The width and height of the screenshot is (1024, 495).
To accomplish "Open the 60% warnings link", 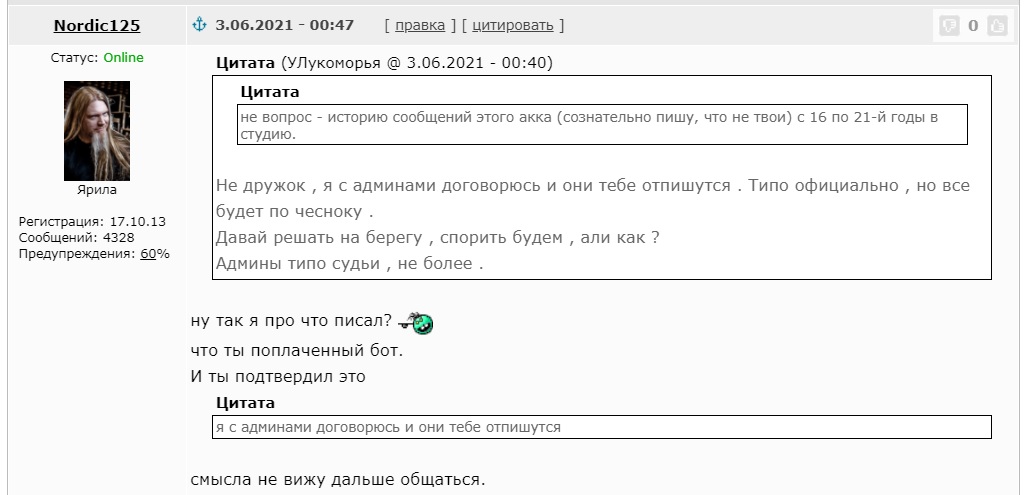I will pyautogui.click(x=148, y=254).
